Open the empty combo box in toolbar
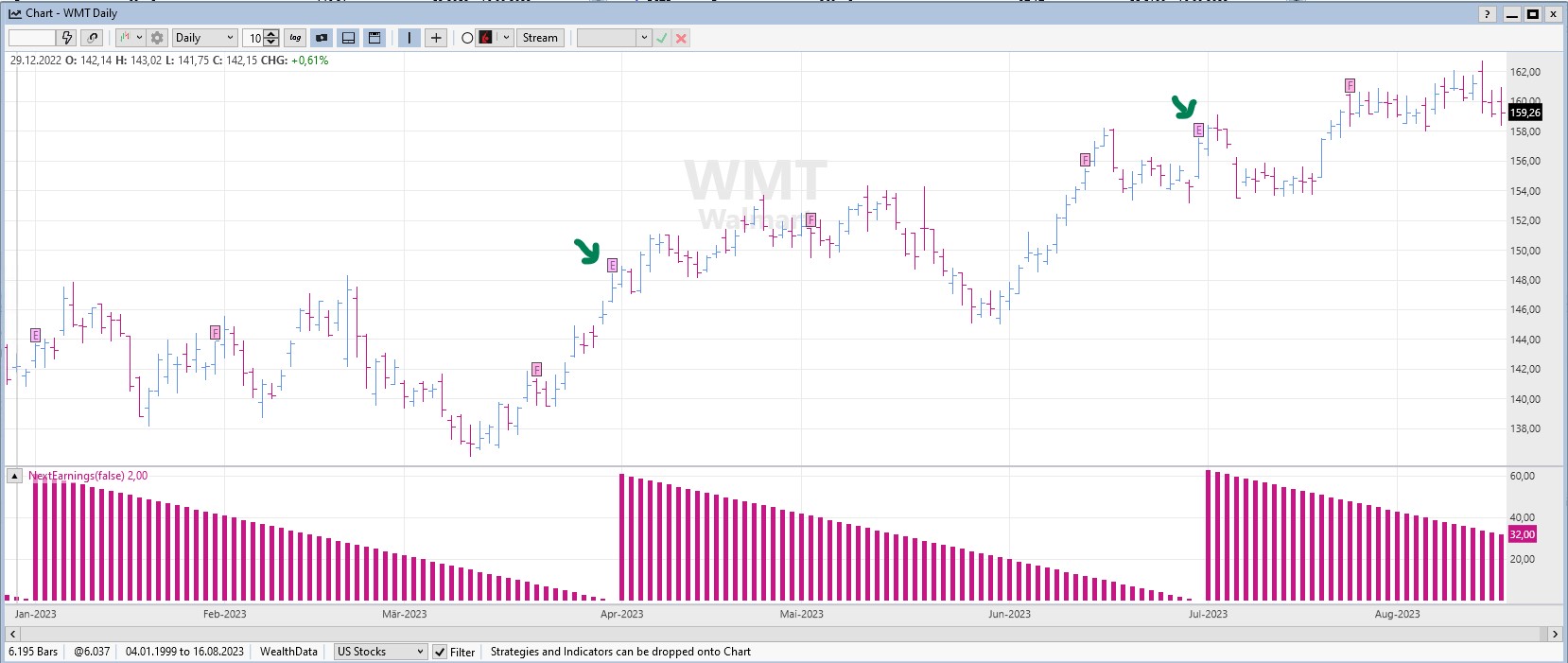1568x663 pixels. pos(615,38)
